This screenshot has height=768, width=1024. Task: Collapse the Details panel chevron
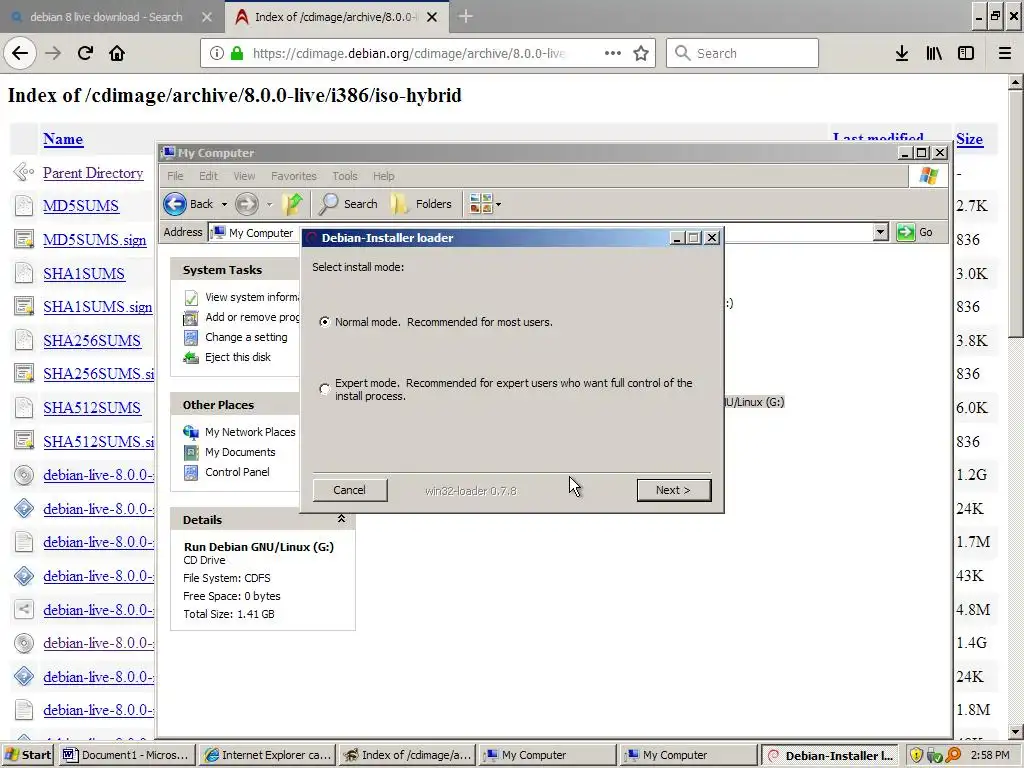point(341,519)
